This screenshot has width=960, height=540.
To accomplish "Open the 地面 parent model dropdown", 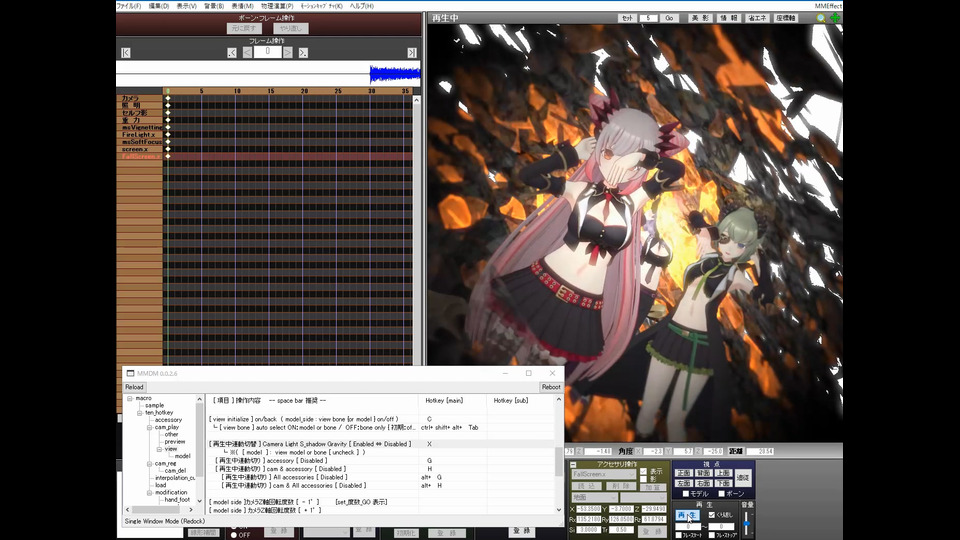I will pyautogui.click(x=594, y=498).
